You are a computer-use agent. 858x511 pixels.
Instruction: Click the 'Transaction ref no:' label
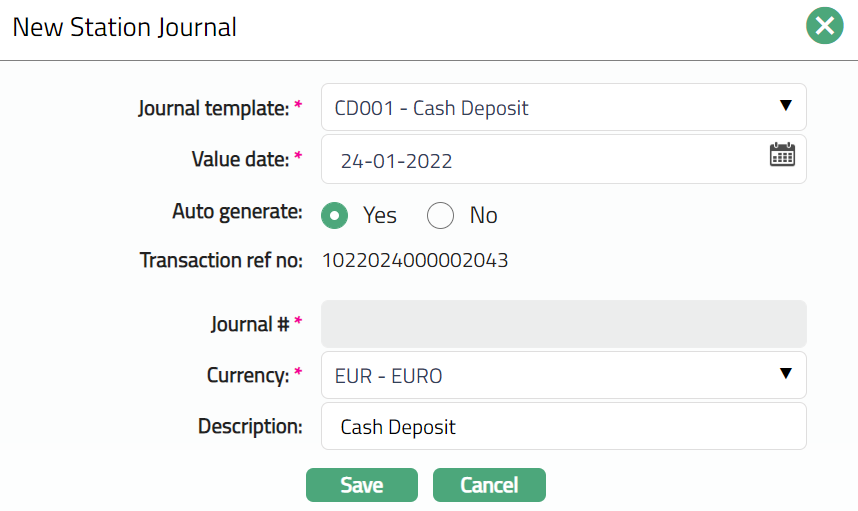coord(221,262)
